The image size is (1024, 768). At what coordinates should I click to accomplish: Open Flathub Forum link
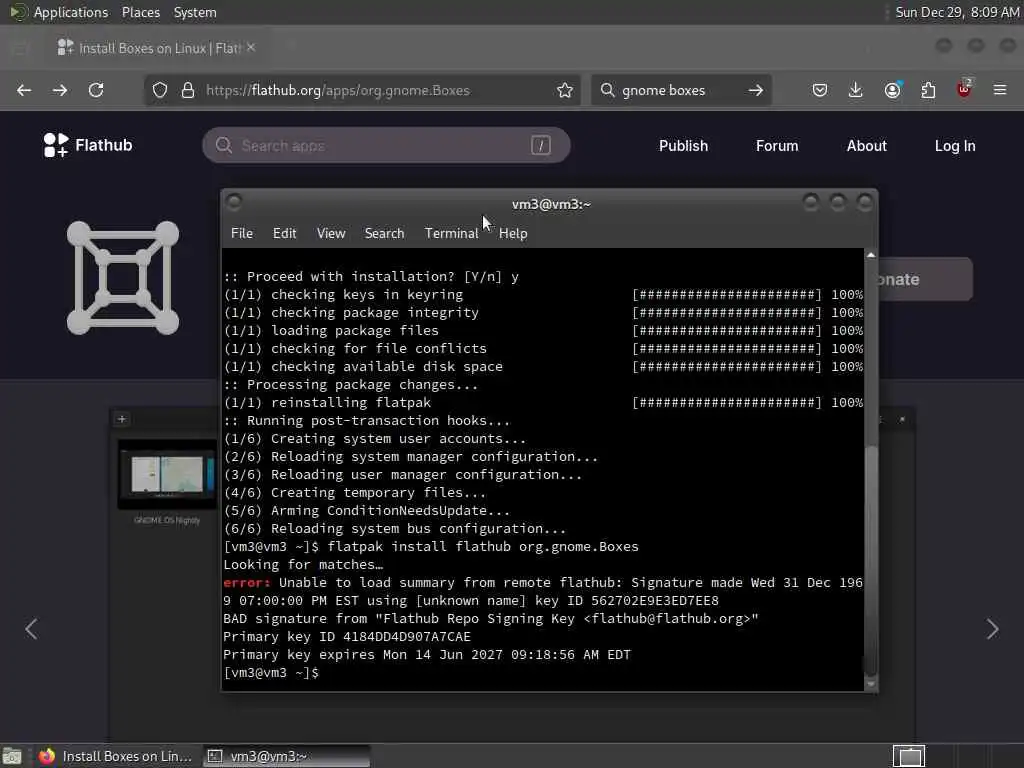(x=777, y=146)
